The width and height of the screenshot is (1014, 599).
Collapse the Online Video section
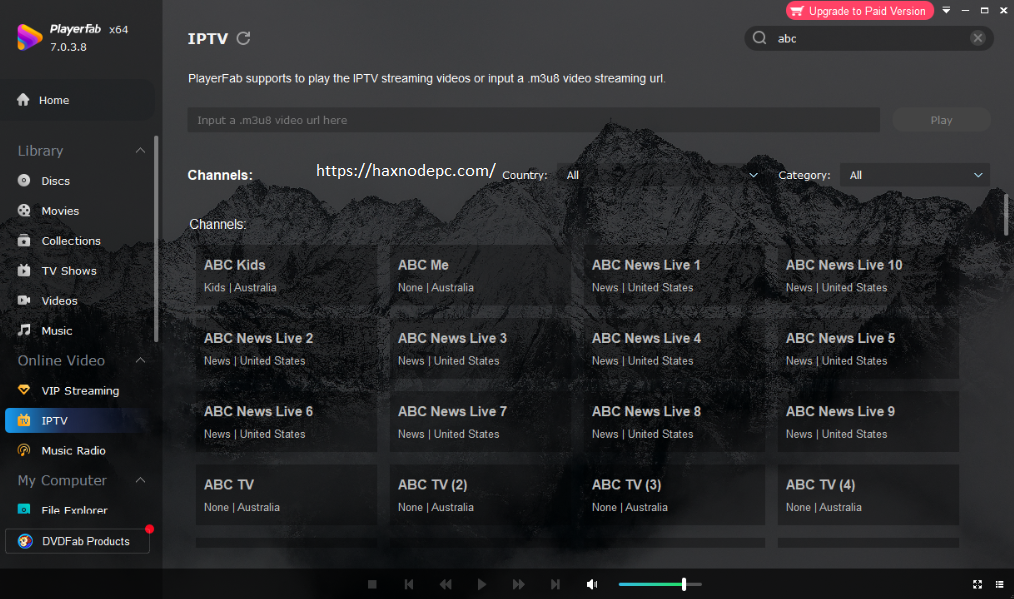pos(140,360)
